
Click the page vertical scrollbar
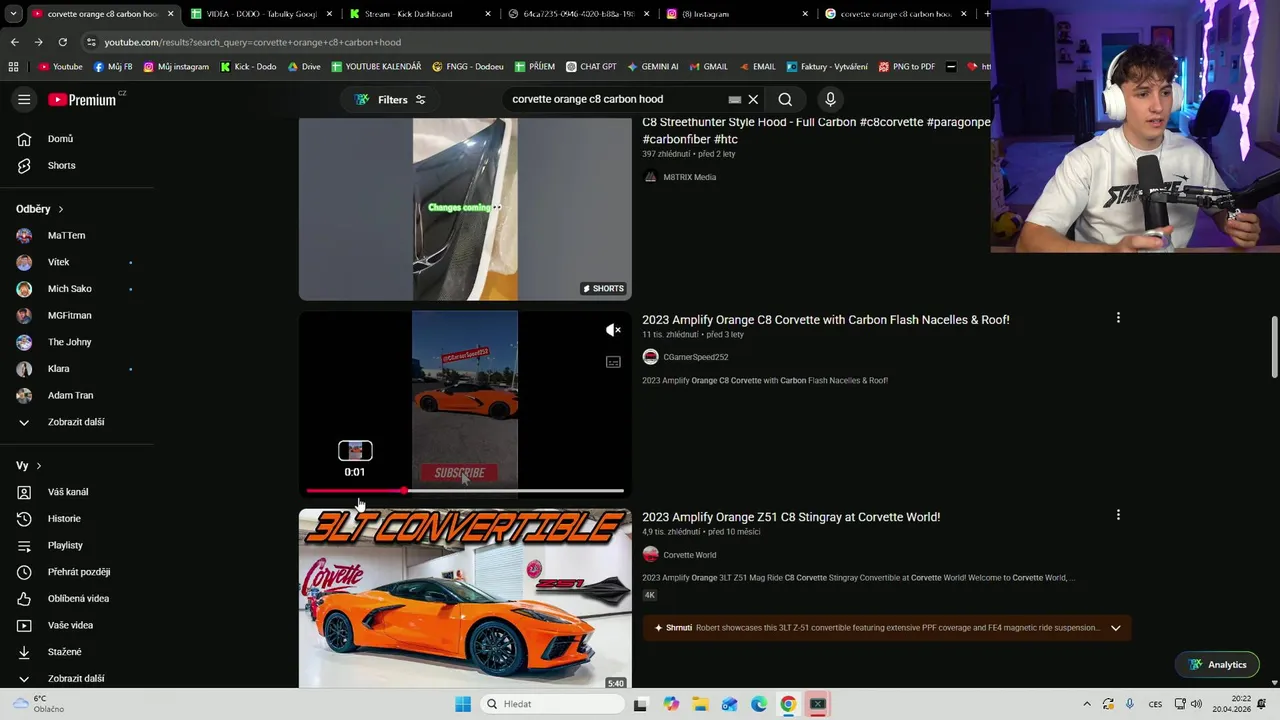[1274, 347]
